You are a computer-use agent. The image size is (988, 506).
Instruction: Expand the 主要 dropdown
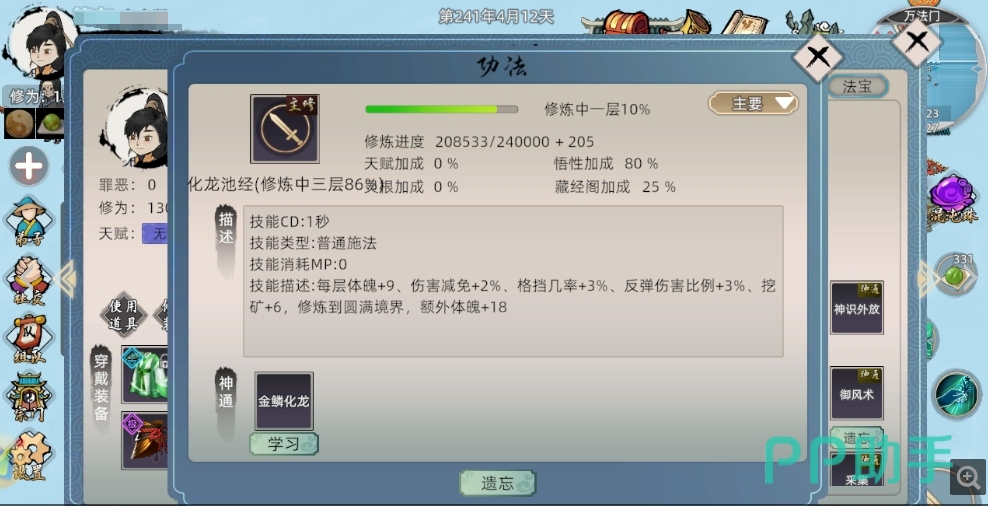(x=754, y=103)
